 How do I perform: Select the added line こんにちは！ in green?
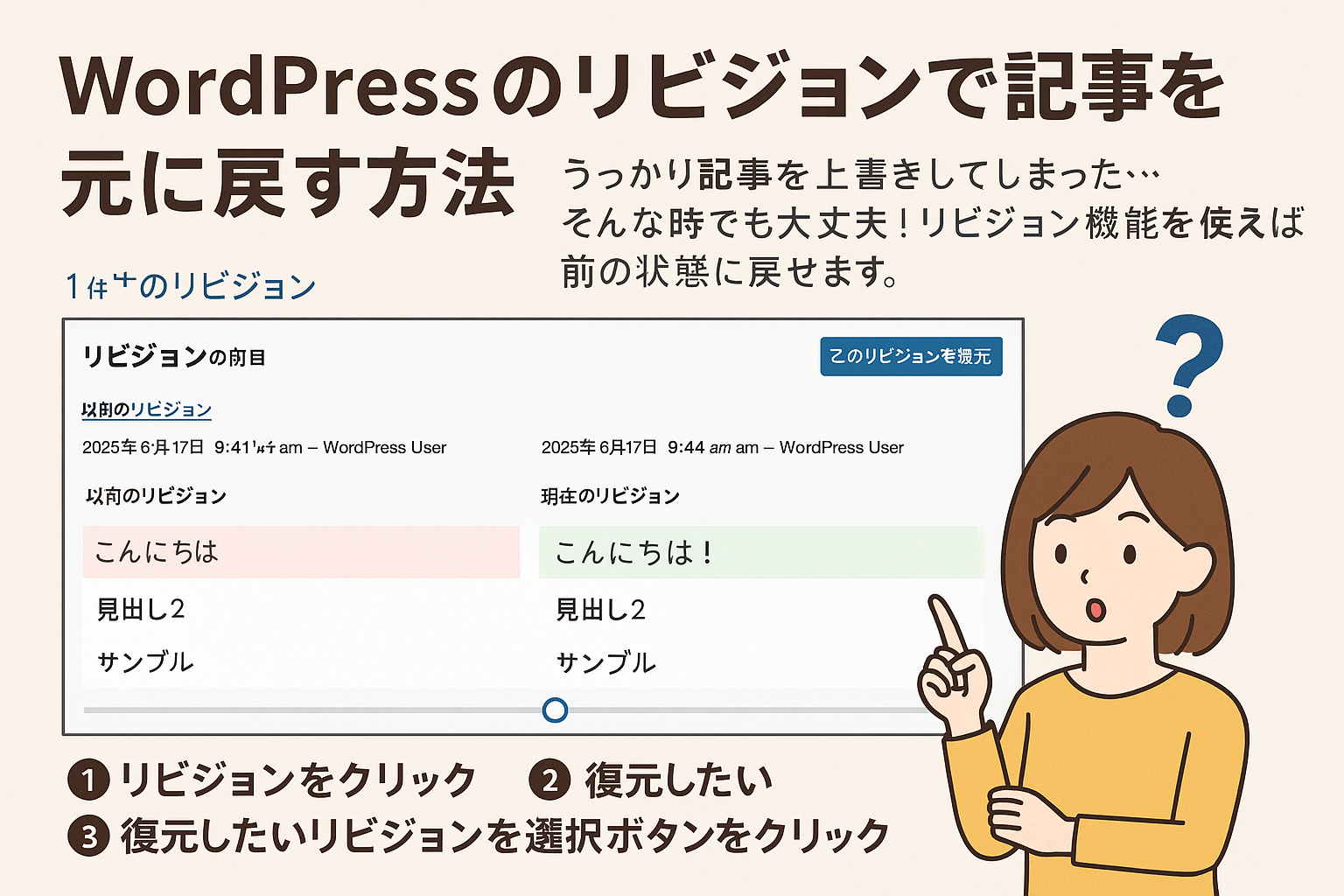point(761,552)
